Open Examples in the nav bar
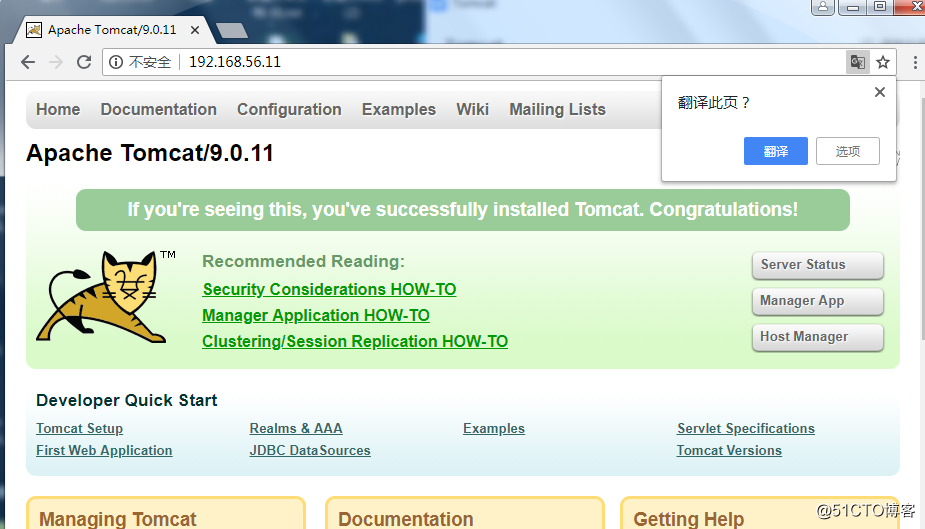 pyautogui.click(x=399, y=110)
